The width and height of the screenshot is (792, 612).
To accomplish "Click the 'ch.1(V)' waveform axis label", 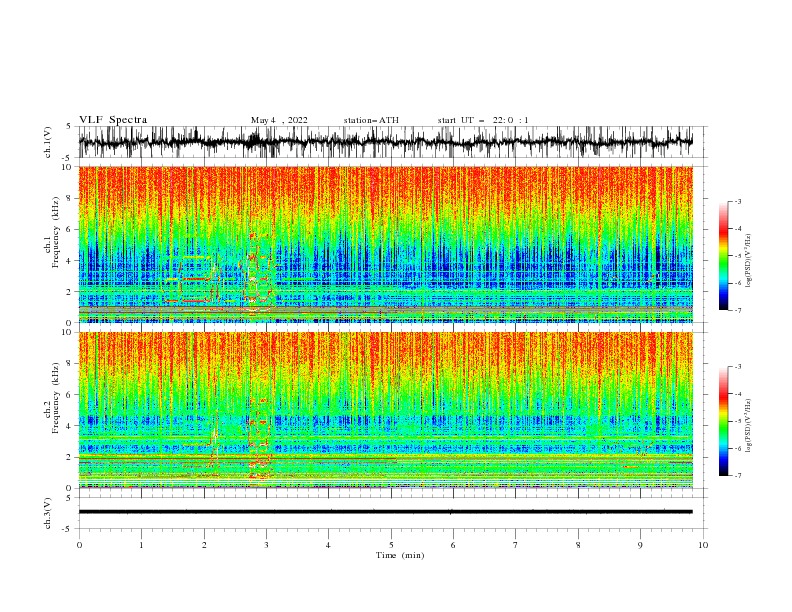I will (48, 142).
